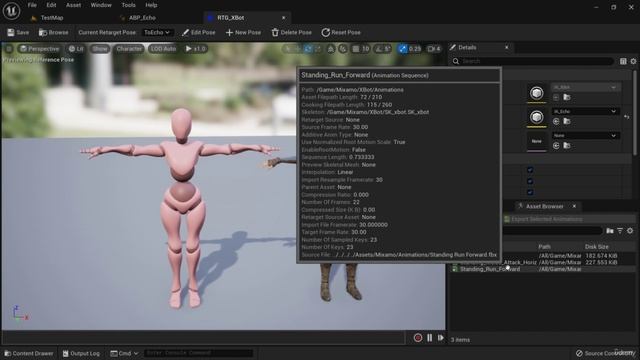Open the Asset menu
The width and height of the screenshot is (640, 360).
click(x=73, y=5)
